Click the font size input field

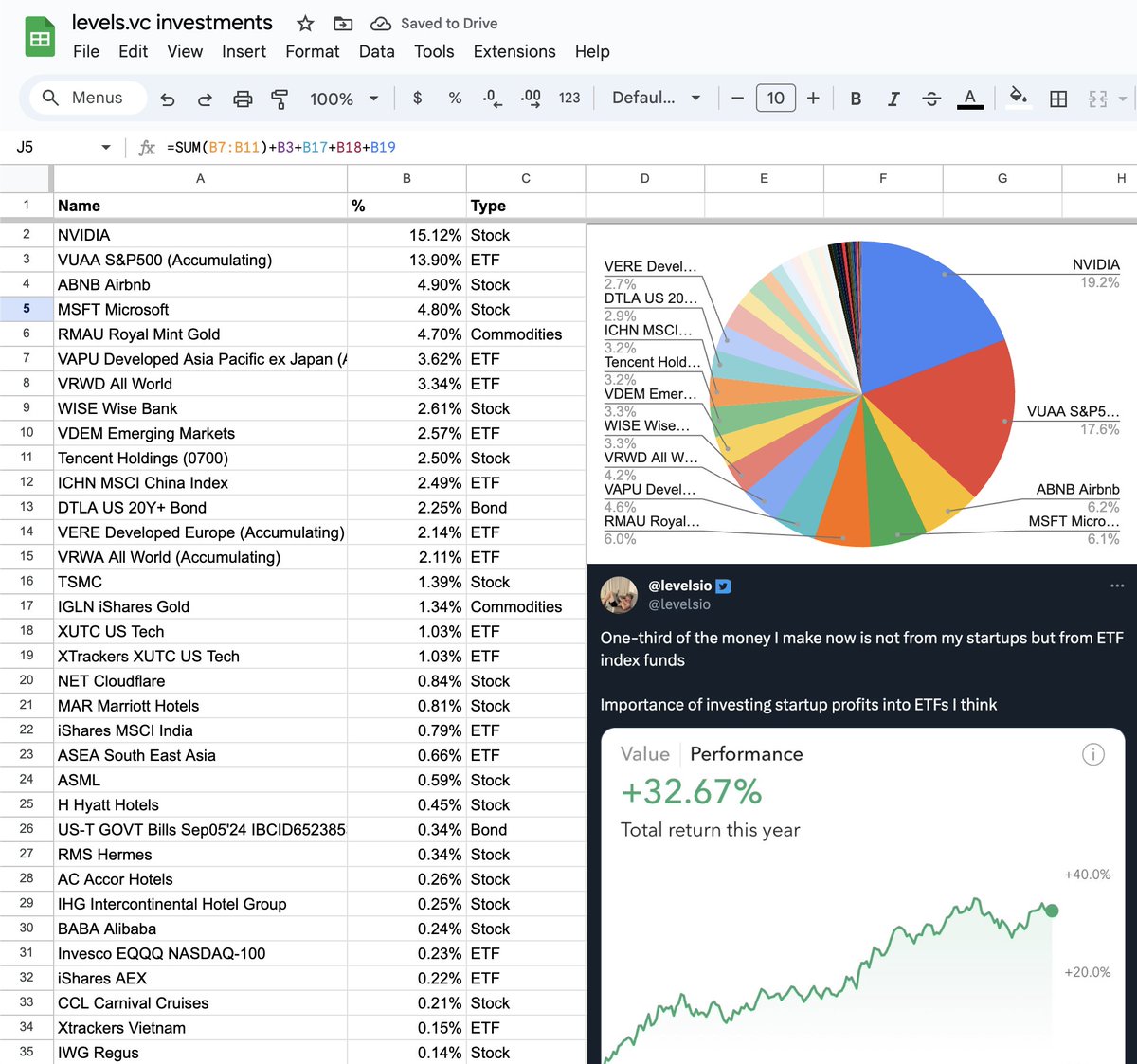point(775,99)
